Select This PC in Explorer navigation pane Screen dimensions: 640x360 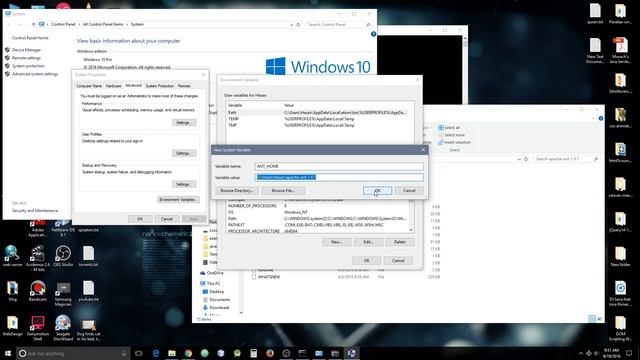(210, 283)
